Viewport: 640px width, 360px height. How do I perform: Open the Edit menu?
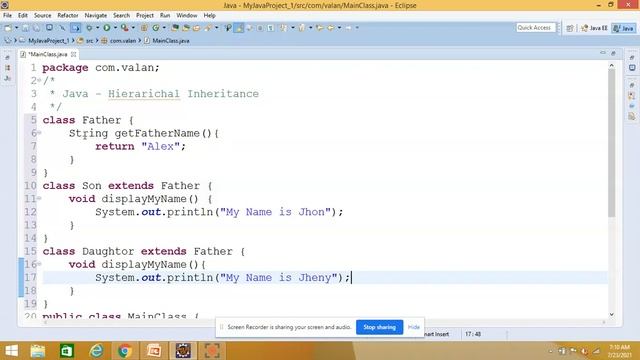pyautogui.click(x=23, y=16)
